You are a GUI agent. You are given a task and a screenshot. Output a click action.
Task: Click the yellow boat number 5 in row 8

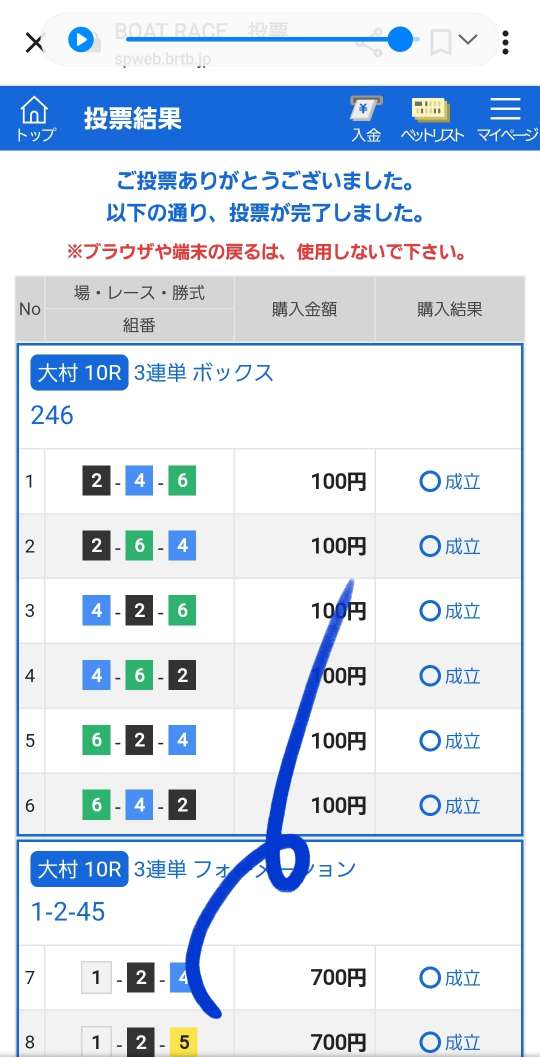(x=183, y=1042)
